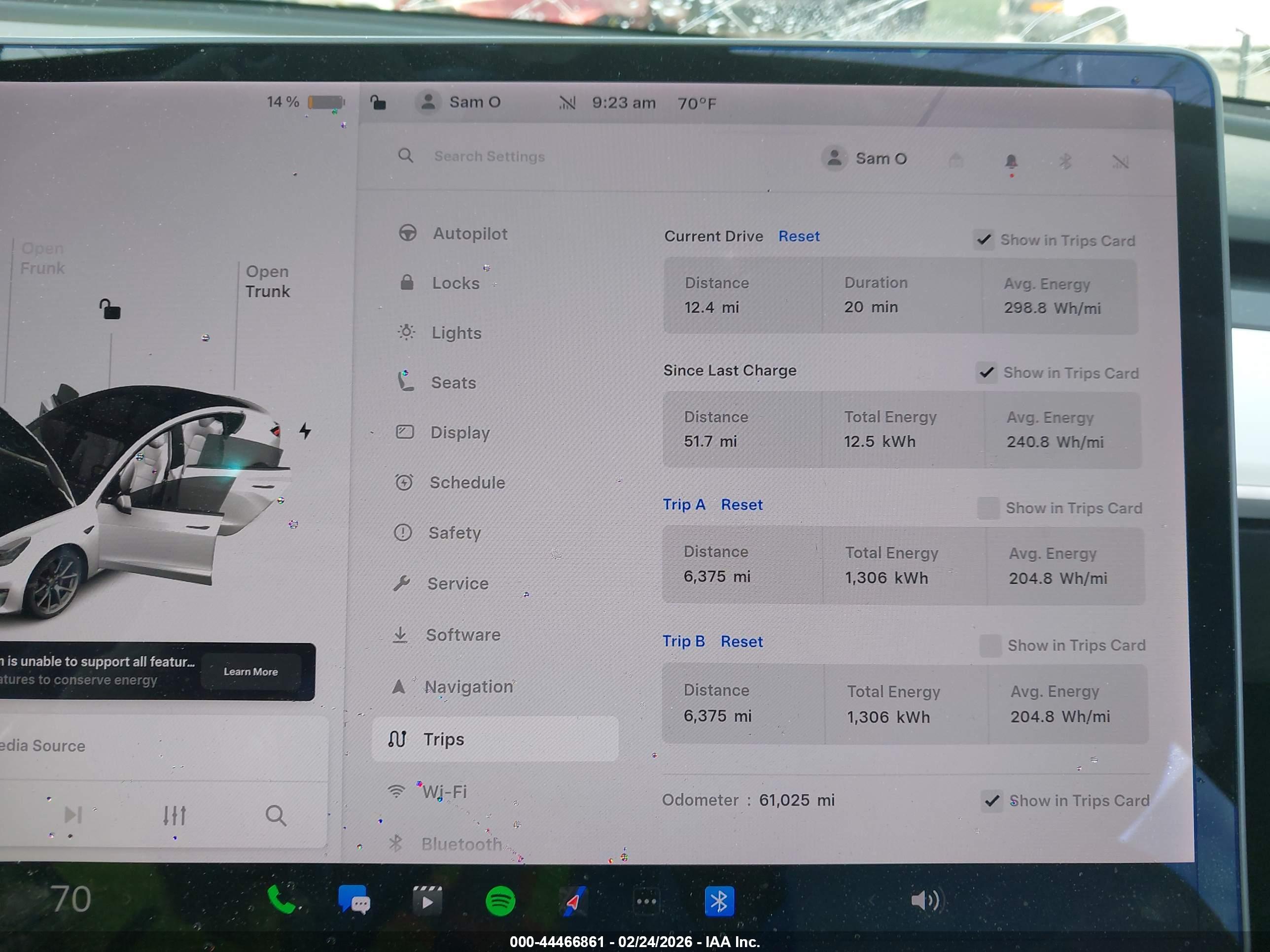The height and width of the screenshot is (952, 1270).
Task: Open the Spotify app
Action: pos(500,901)
